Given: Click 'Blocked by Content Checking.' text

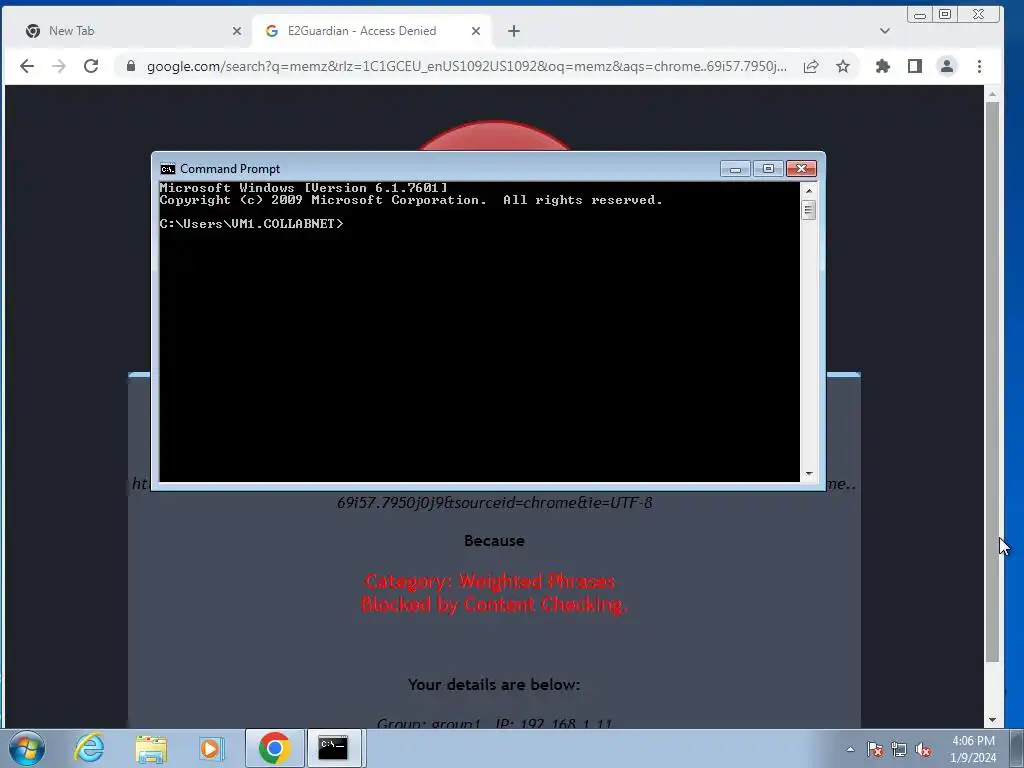Looking at the screenshot, I should click(x=494, y=604).
